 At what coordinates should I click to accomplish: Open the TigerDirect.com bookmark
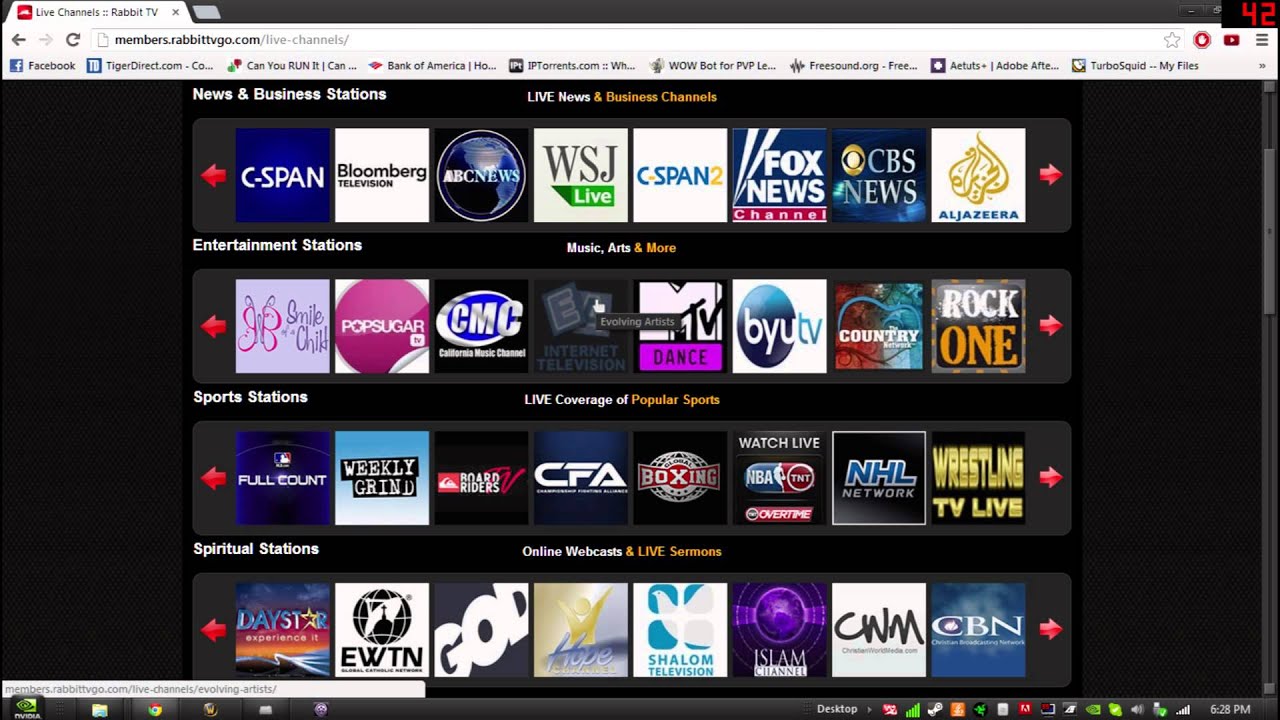[x=150, y=66]
